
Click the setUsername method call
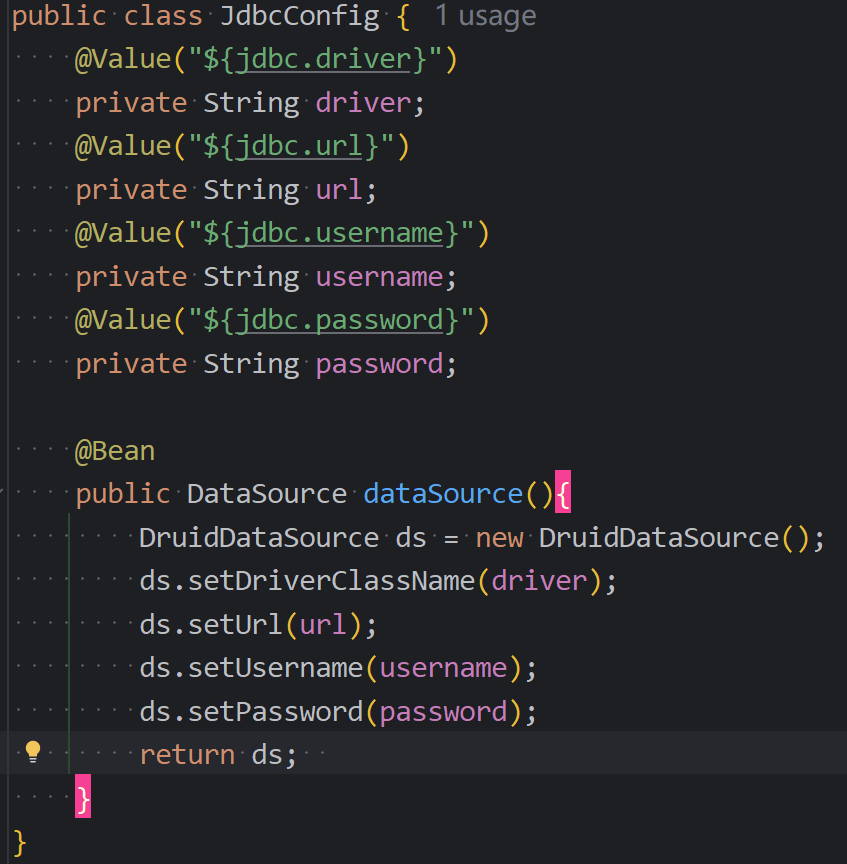pos(275,668)
